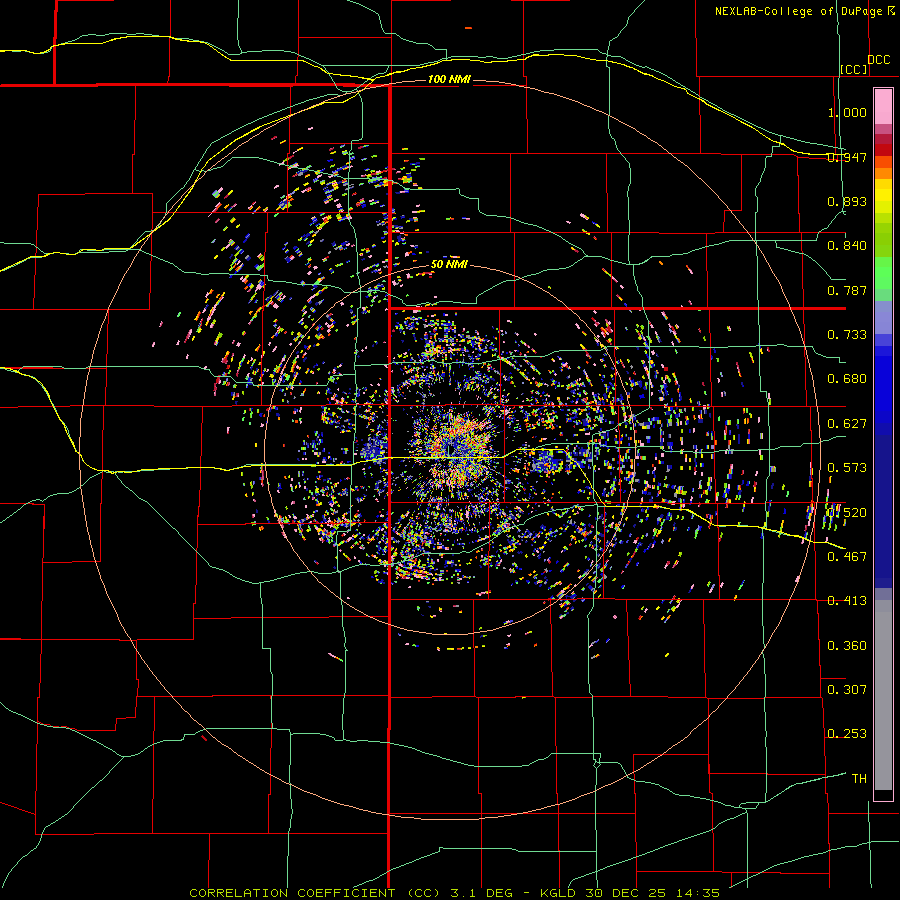
Task: Click the Correlation Coefficient caption at bottom
Action: 454,893
